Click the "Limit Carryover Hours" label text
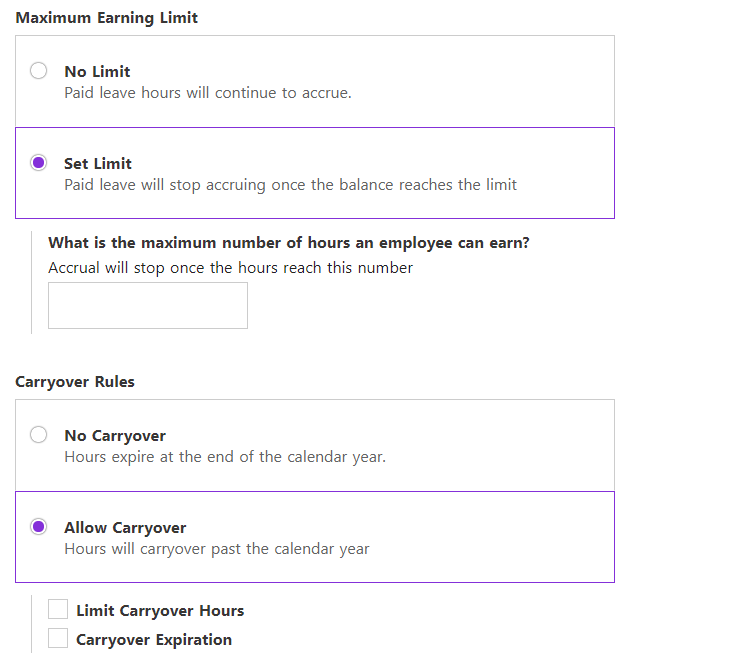Screen dimensions: 743x667 [160, 611]
